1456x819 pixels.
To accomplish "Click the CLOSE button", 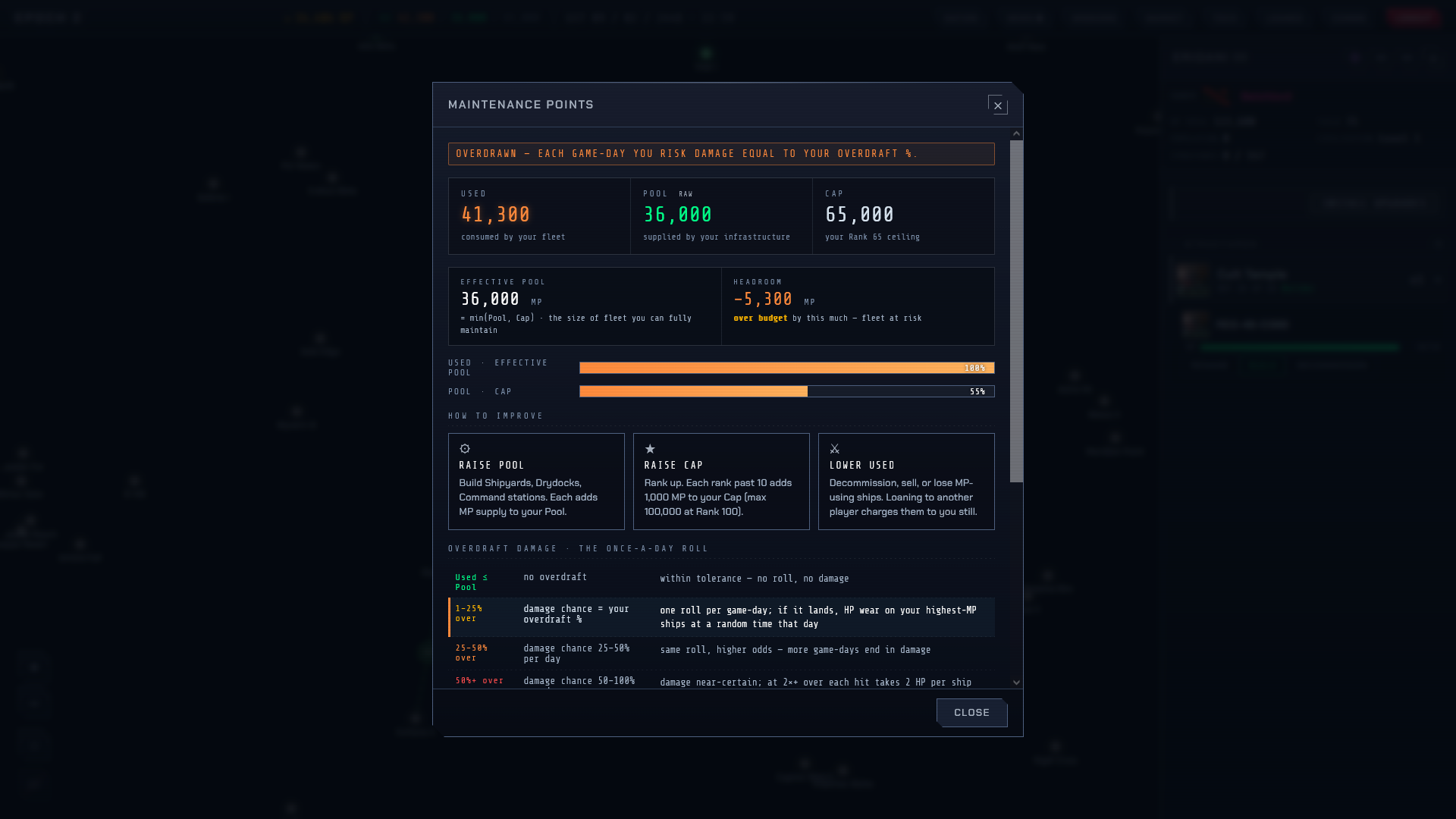I will (x=971, y=713).
